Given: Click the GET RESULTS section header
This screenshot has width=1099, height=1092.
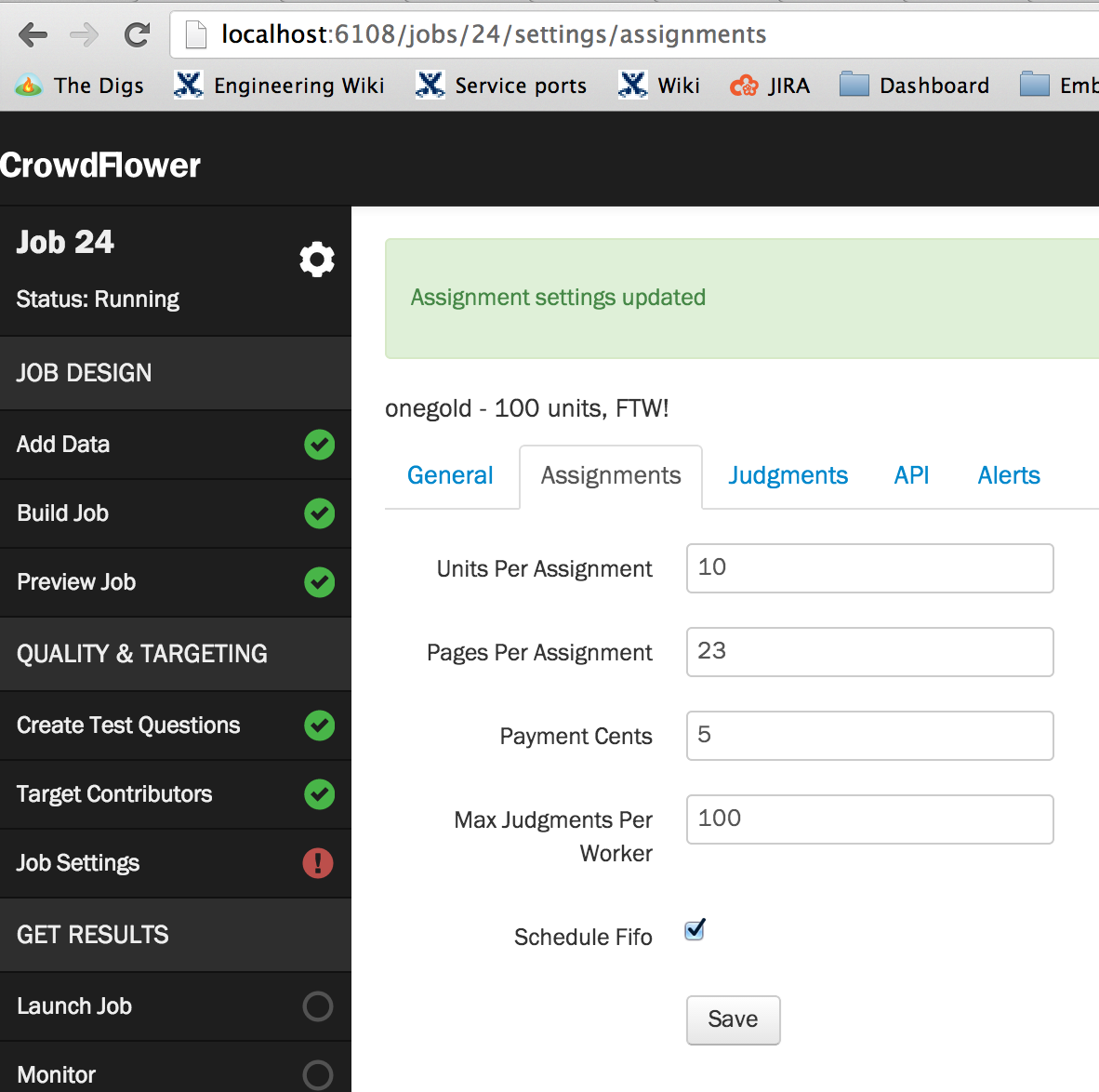Looking at the screenshot, I should pyautogui.click(x=175, y=935).
